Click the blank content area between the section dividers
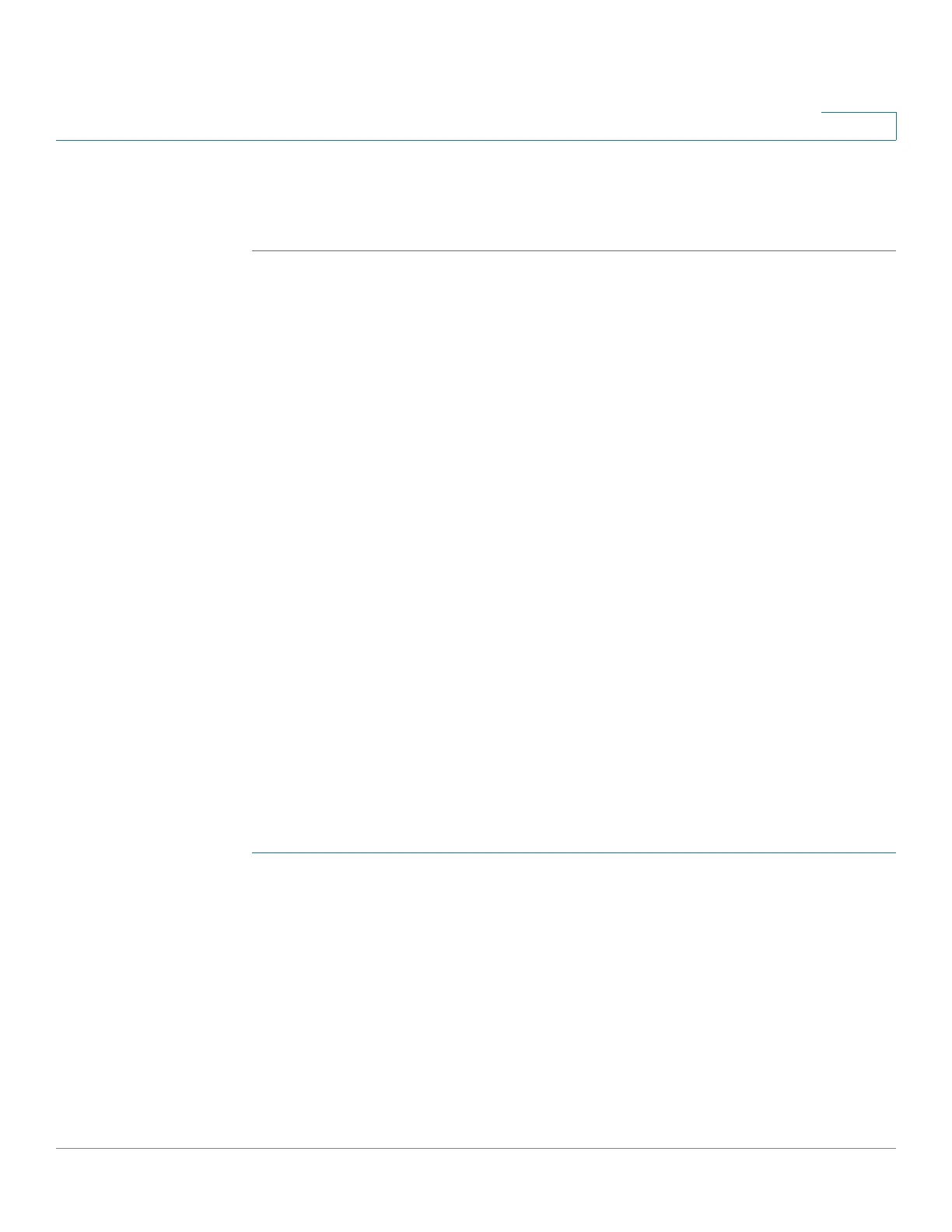 [574, 552]
